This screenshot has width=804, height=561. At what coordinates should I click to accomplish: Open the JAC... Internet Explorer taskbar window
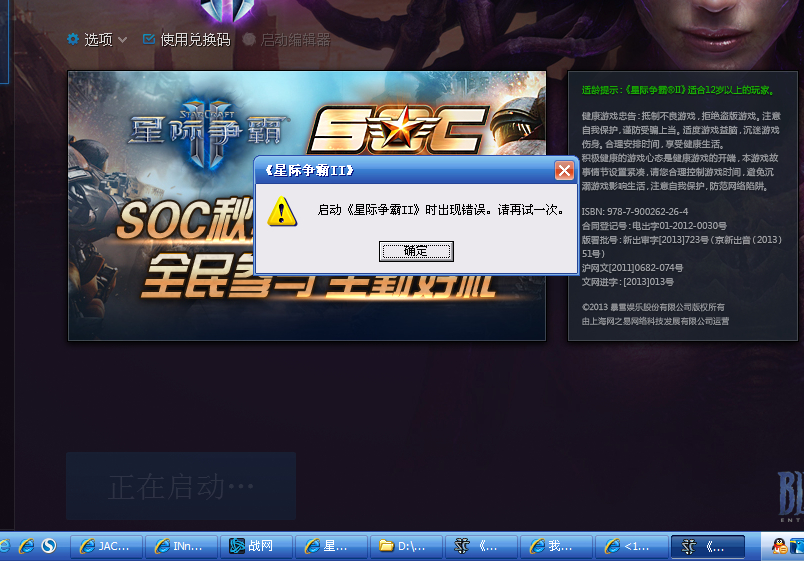coord(107,547)
